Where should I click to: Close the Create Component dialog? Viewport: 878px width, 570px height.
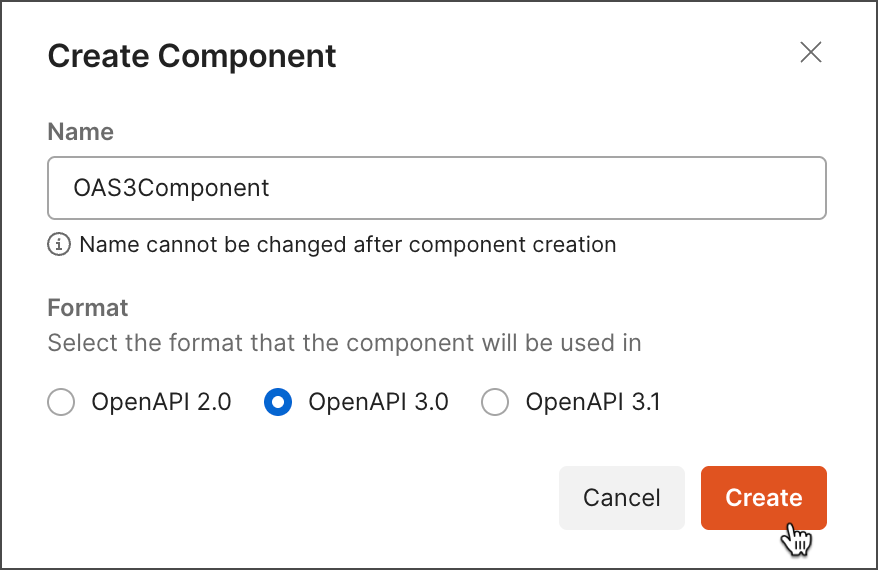coord(811,53)
